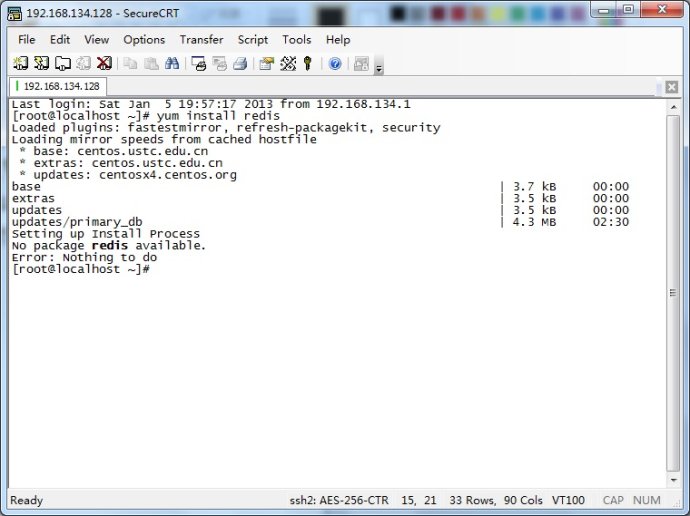Image resolution: width=690 pixels, height=516 pixels.
Task: Minimize the SecureCRT window
Action: (x=604, y=10)
